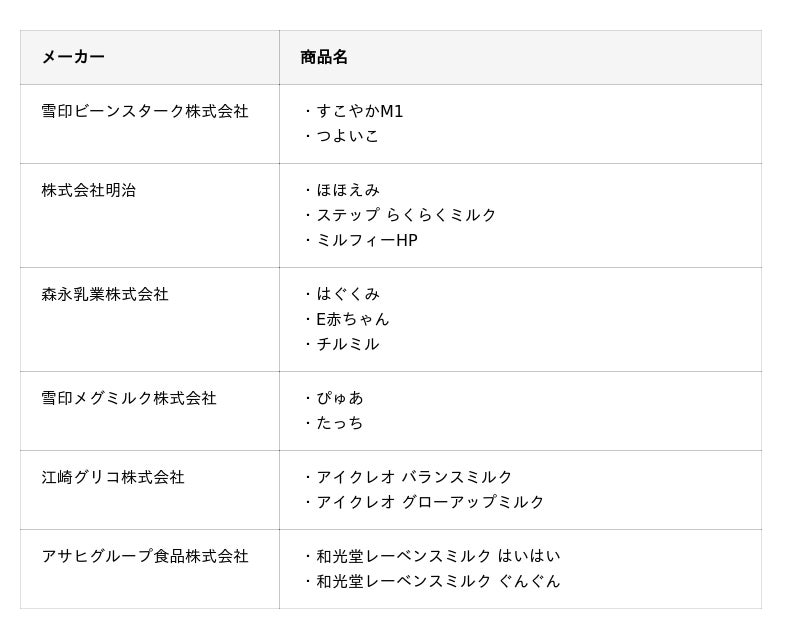Click アイクレオ バランスミルク product text
This screenshot has height=639, width=800.
pos(414,477)
